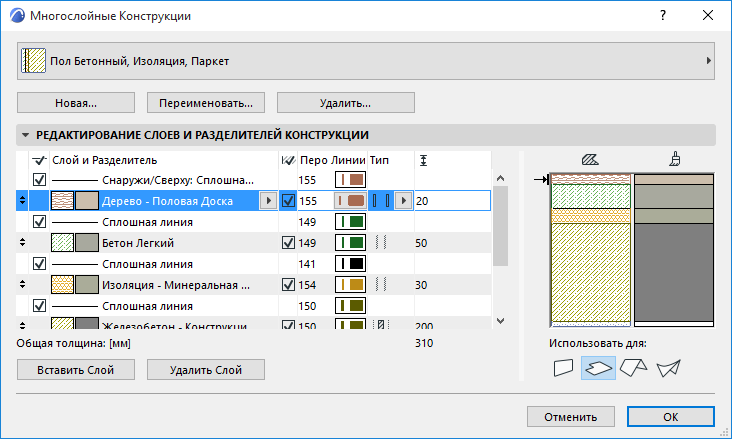Open building material popup for Дерево - Половая Доска
Screen dimensions: 732x439
tap(268, 201)
